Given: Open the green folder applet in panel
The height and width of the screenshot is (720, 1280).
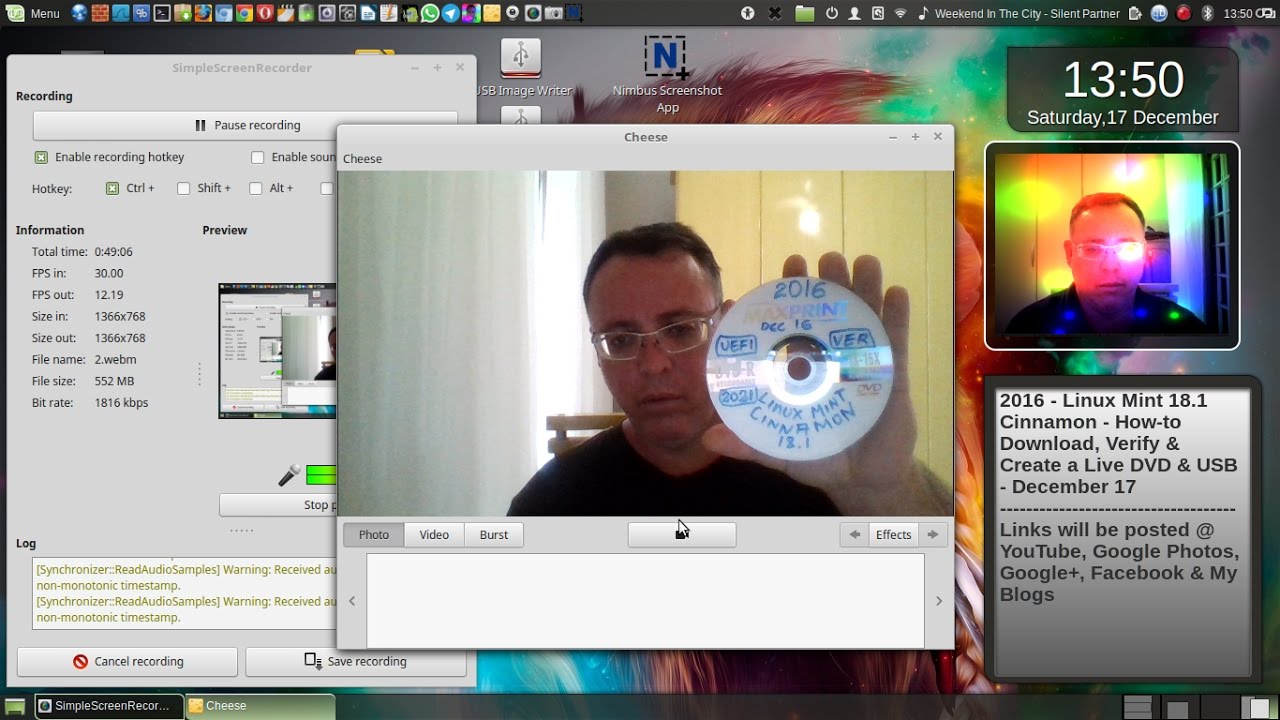Looking at the screenshot, I should (x=805, y=14).
